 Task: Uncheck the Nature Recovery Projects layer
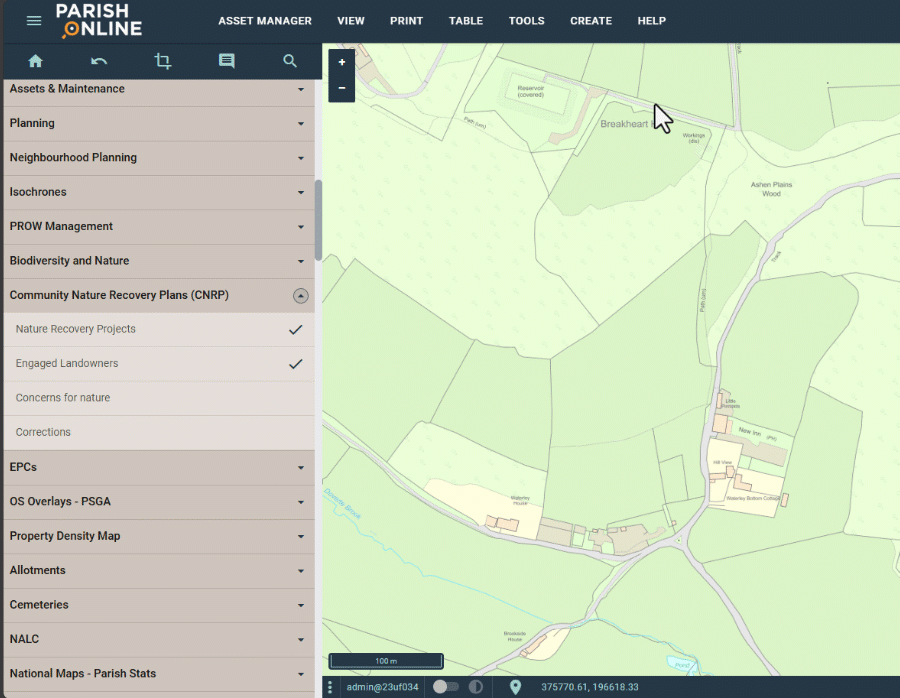point(295,329)
